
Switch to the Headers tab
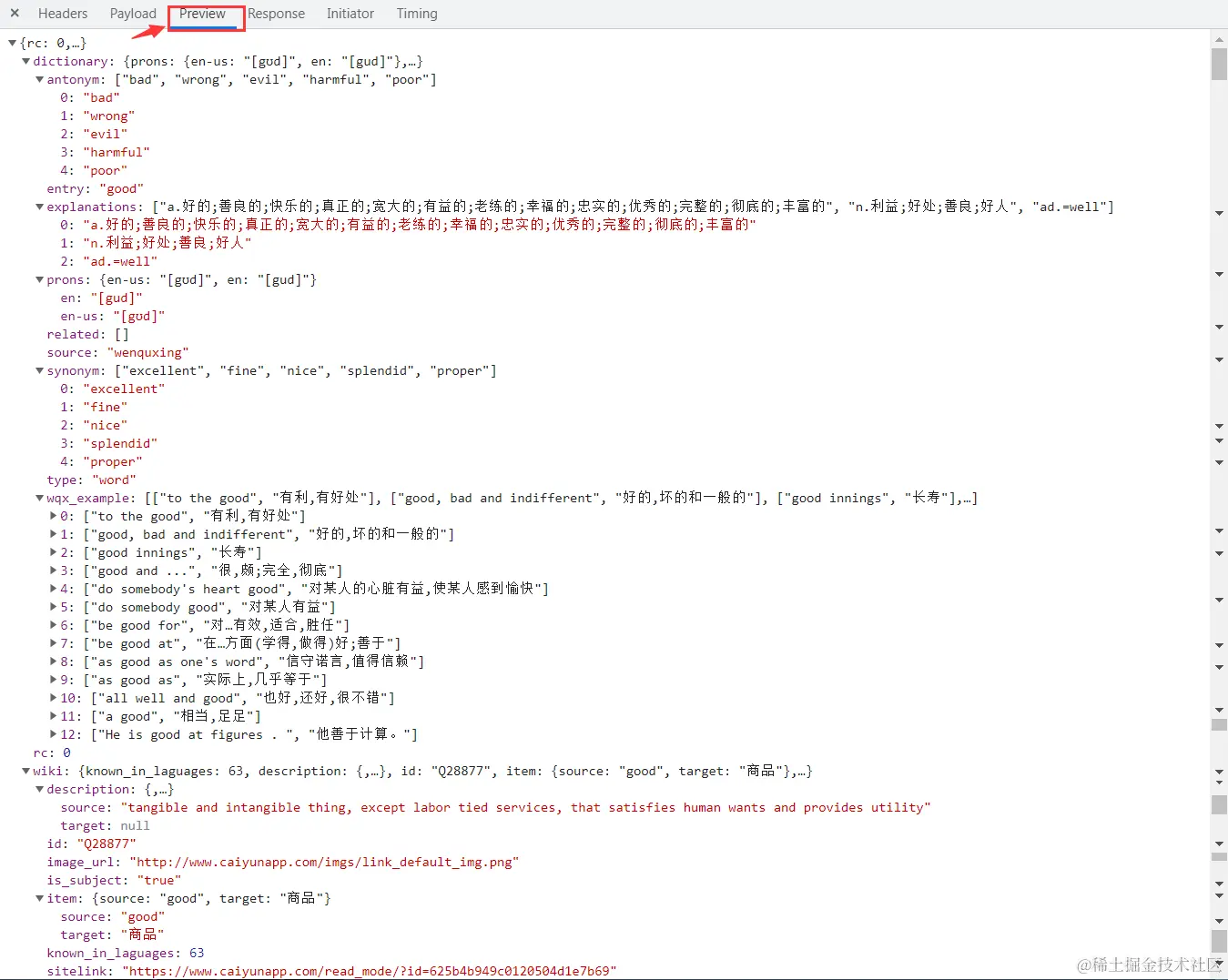point(63,14)
